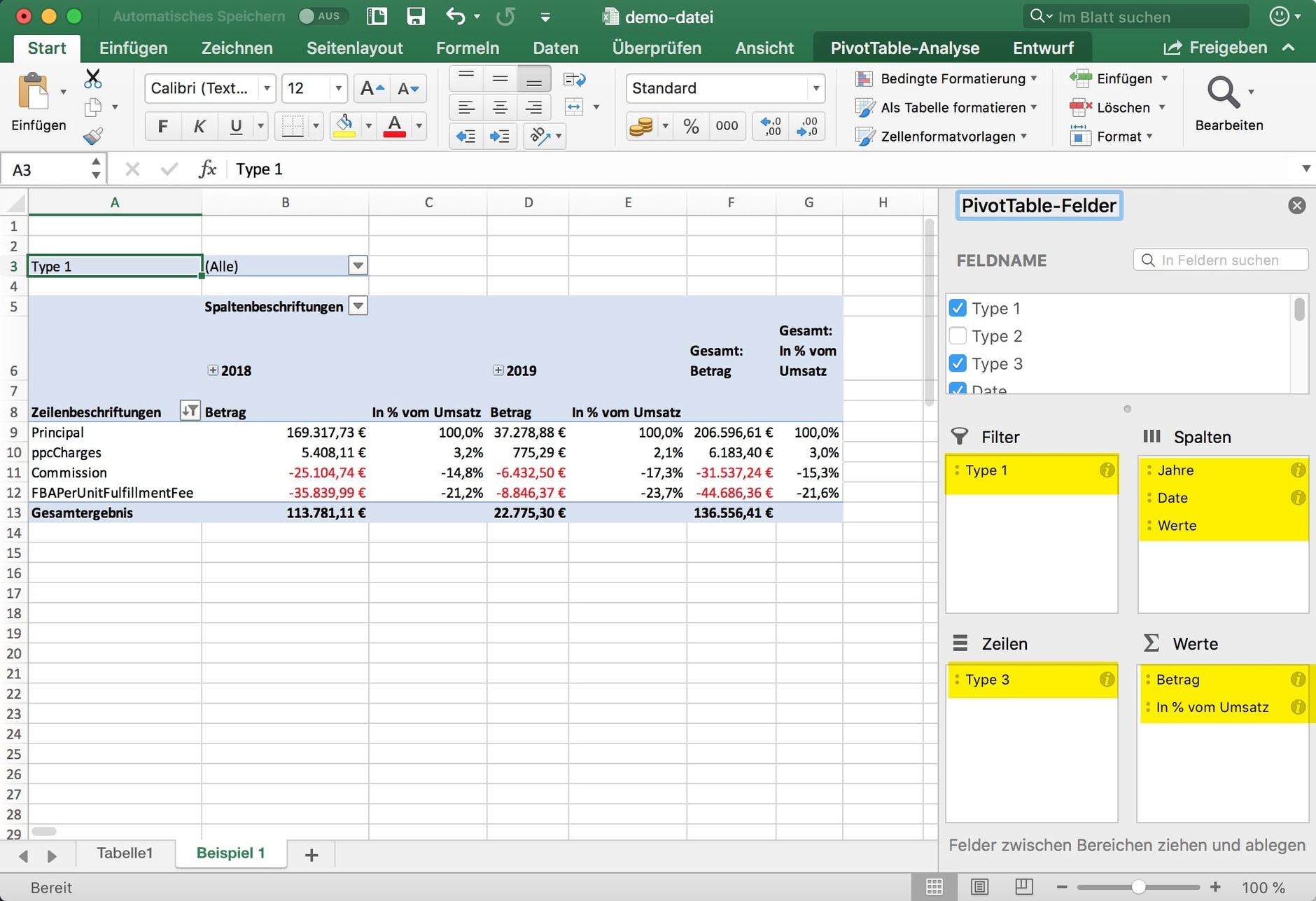The width and height of the screenshot is (1316, 901).
Task: Click the 000 thousands separator icon
Action: [727, 126]
